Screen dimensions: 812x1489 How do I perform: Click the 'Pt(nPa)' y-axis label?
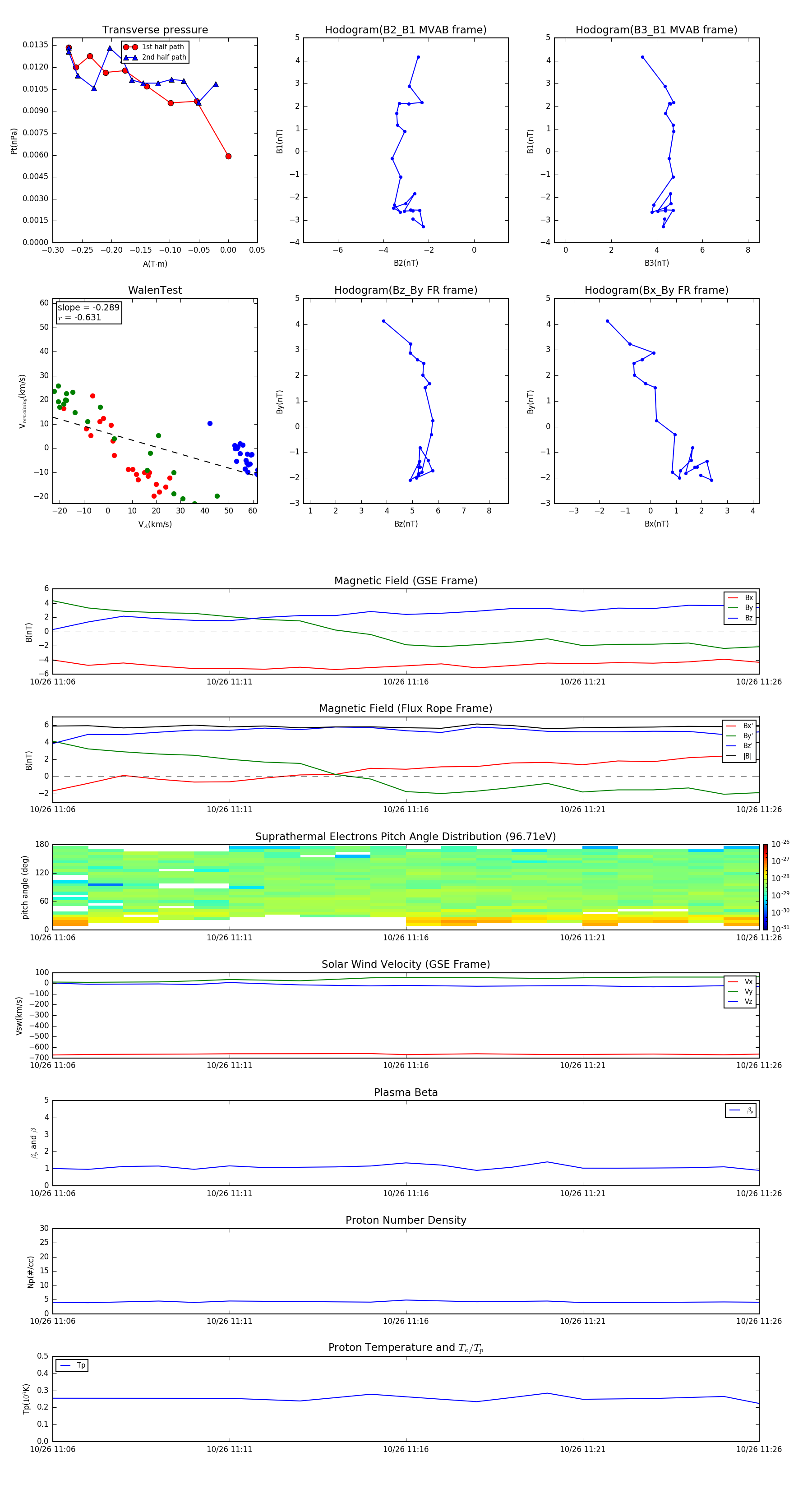[x=14, y=140]
